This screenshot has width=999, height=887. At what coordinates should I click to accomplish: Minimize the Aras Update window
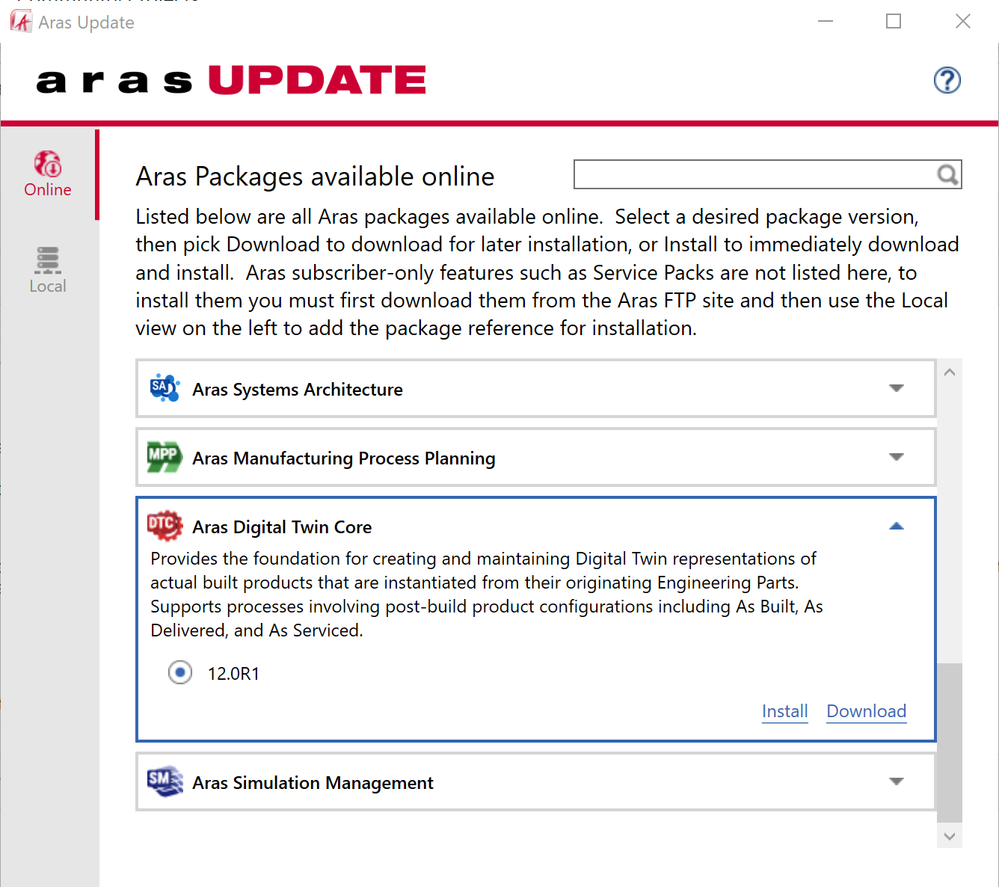click(825, 21)
